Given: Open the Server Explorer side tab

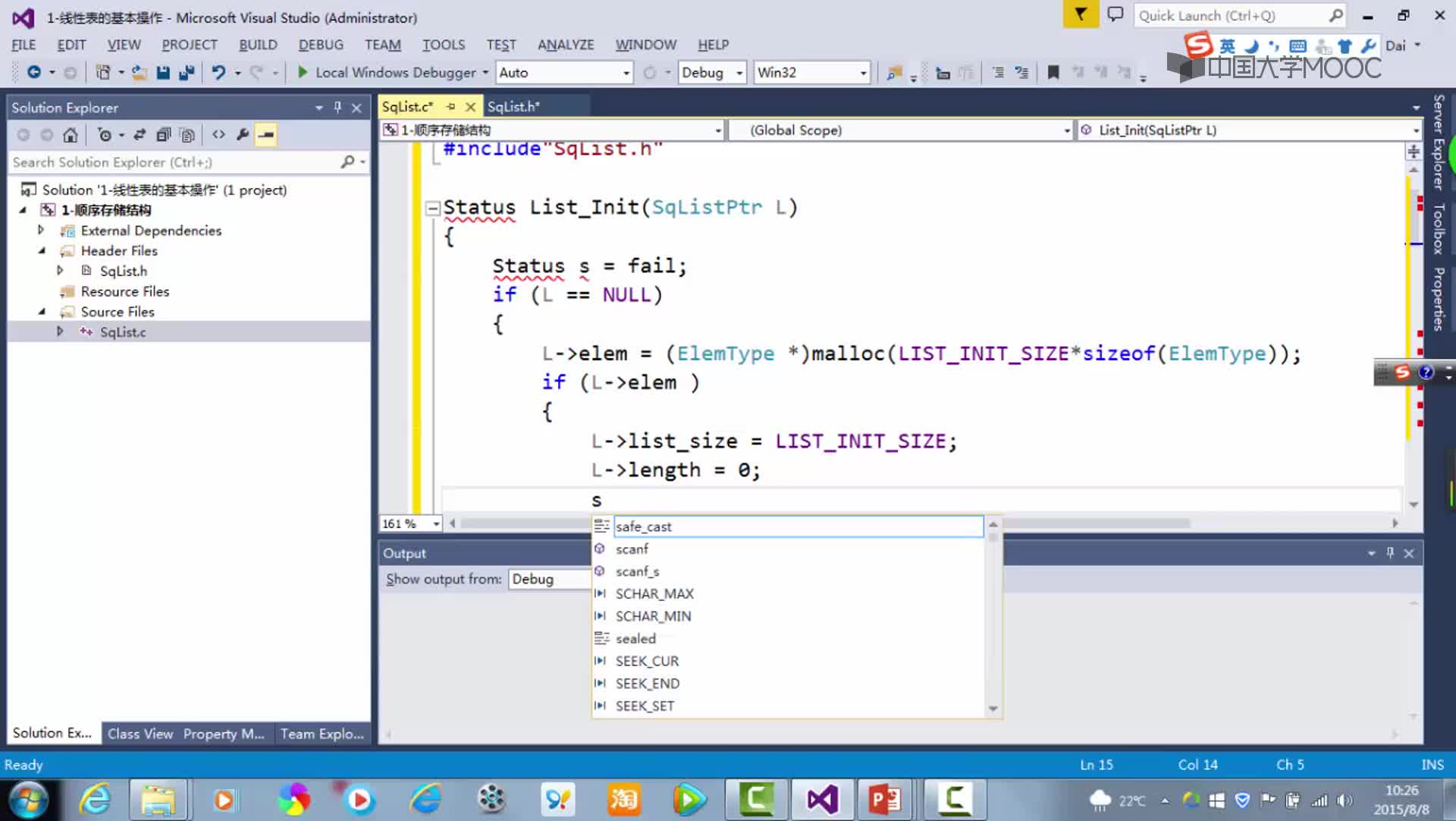Looking at the screenshot, I should [1438, 142].
